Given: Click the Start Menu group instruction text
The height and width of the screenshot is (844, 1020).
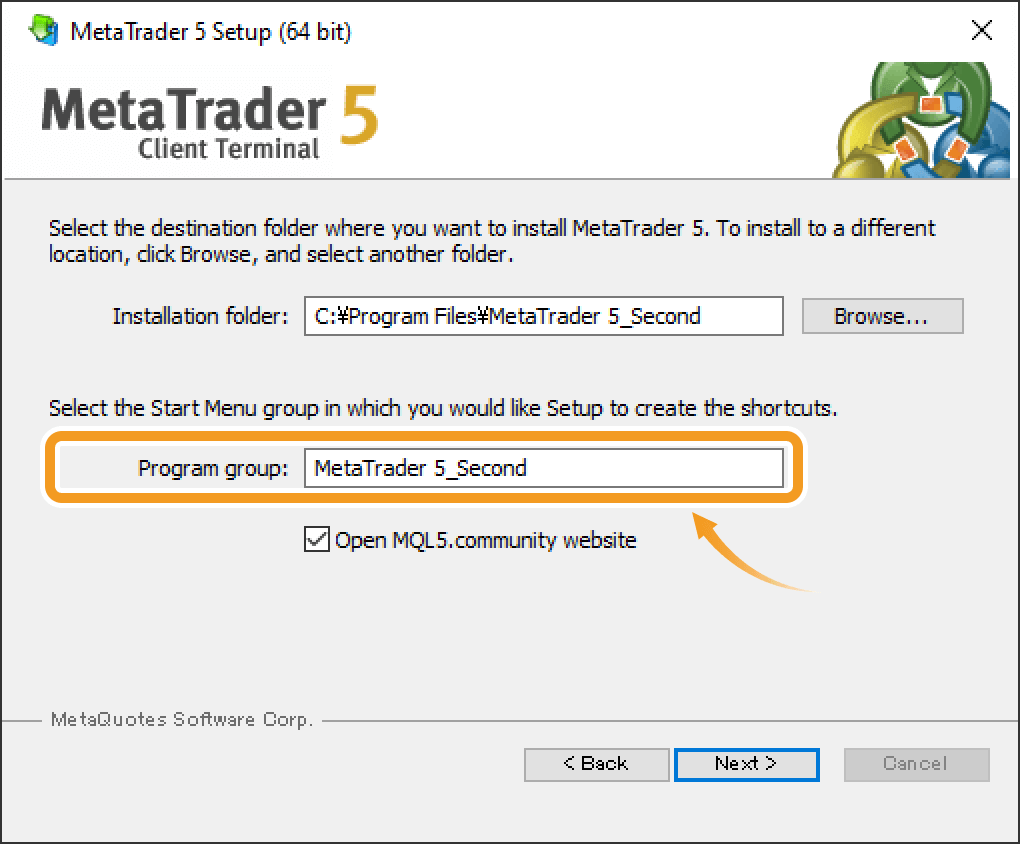Looking at the screenshot, I should point(443,408).
